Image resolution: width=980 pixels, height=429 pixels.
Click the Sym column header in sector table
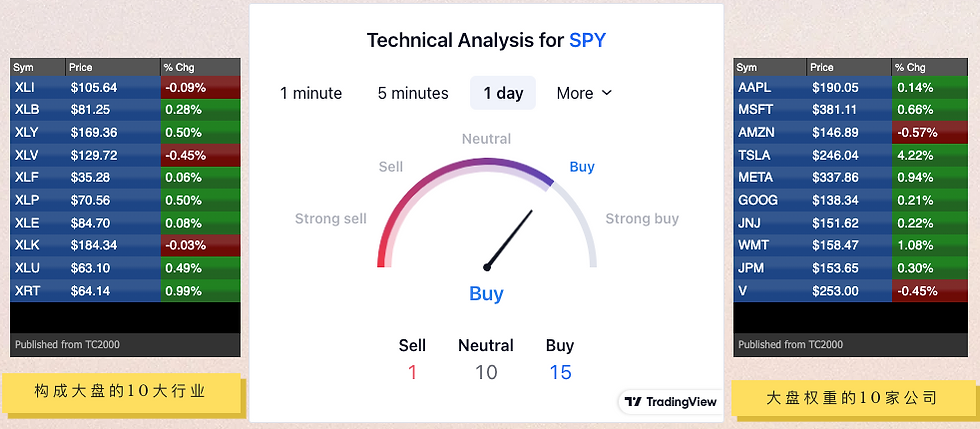(24, 68)
